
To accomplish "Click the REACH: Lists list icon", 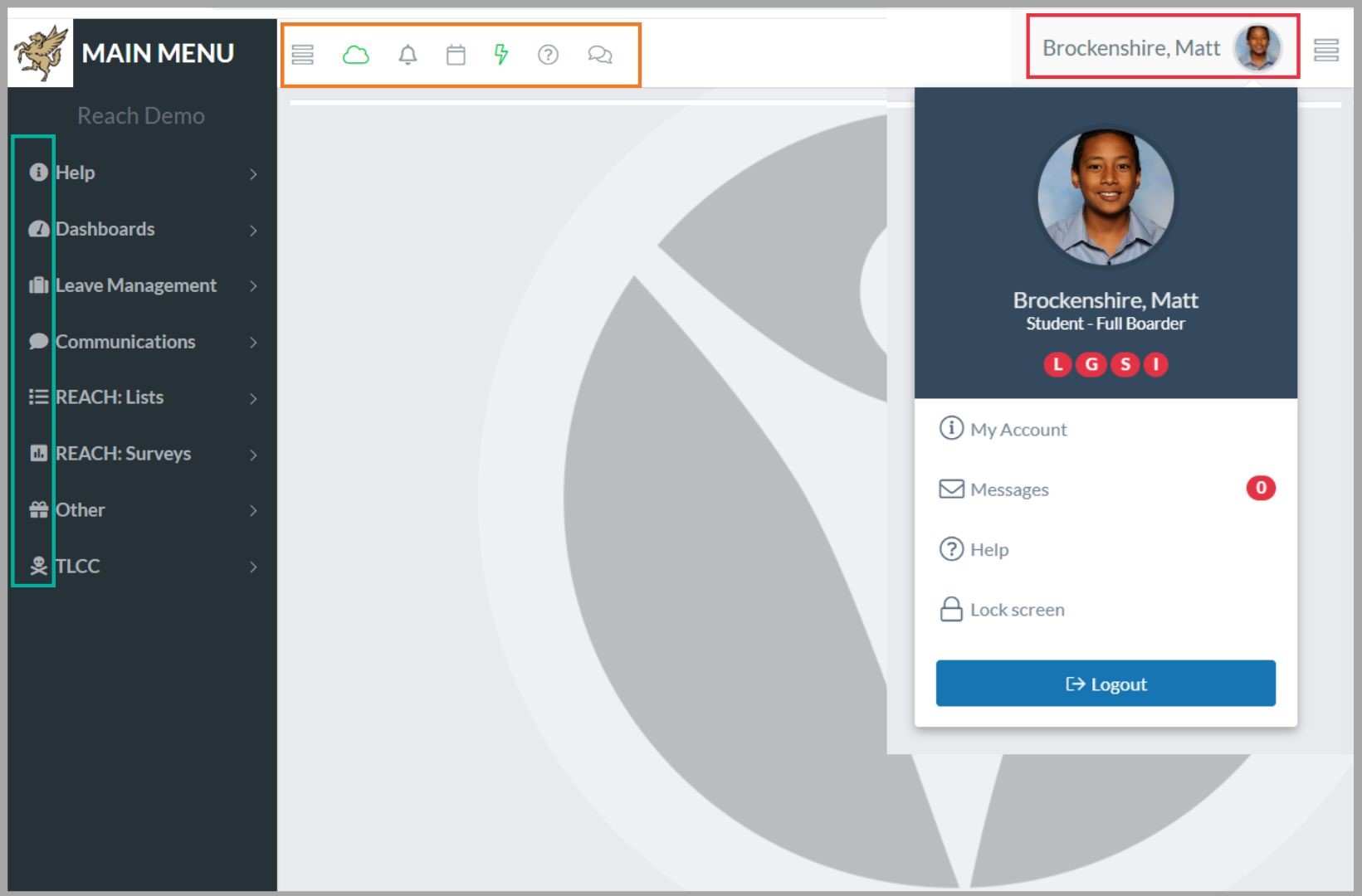I will 38,397.
